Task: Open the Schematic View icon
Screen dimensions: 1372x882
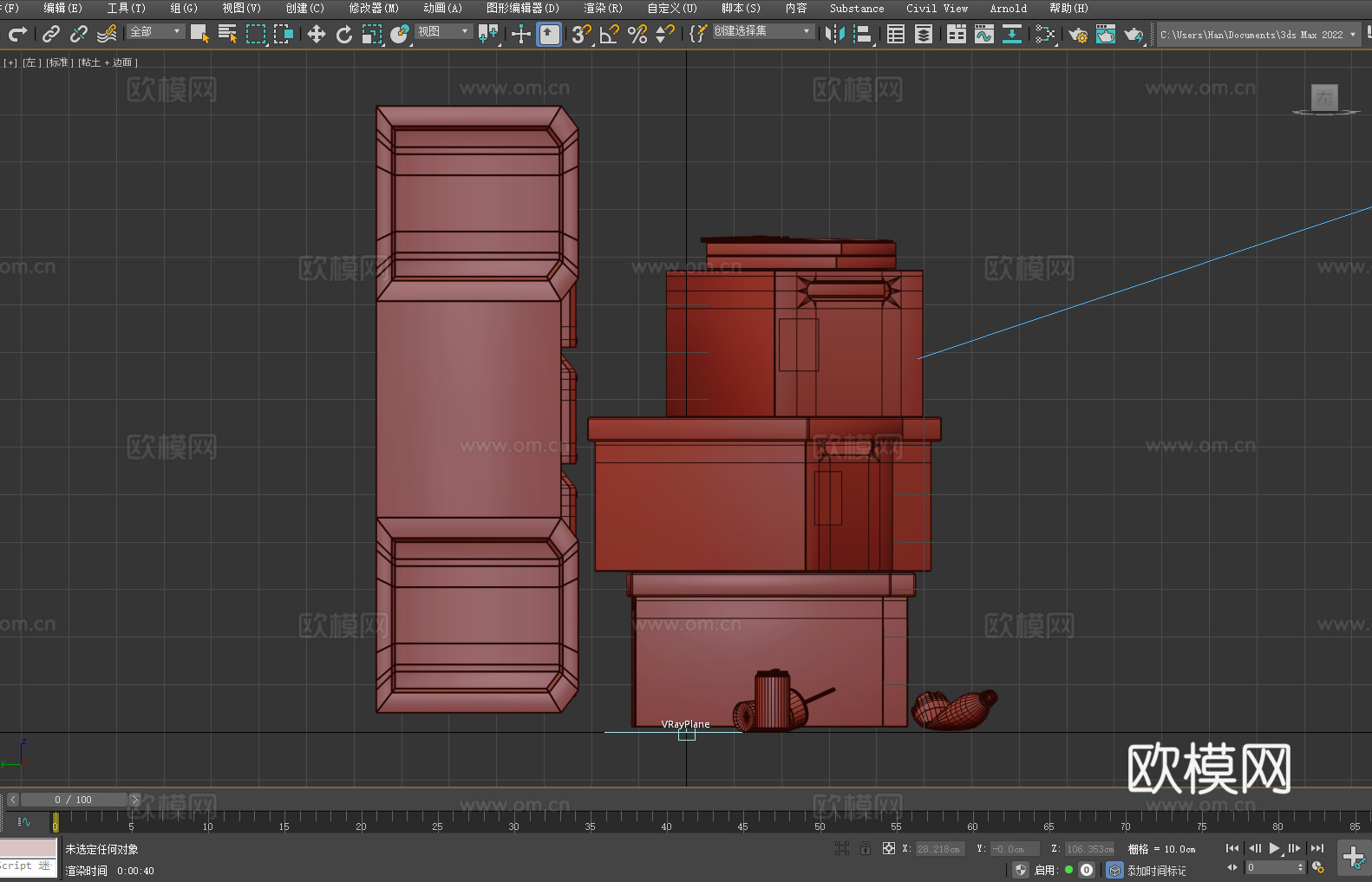Action: [x=1045, y=34]
